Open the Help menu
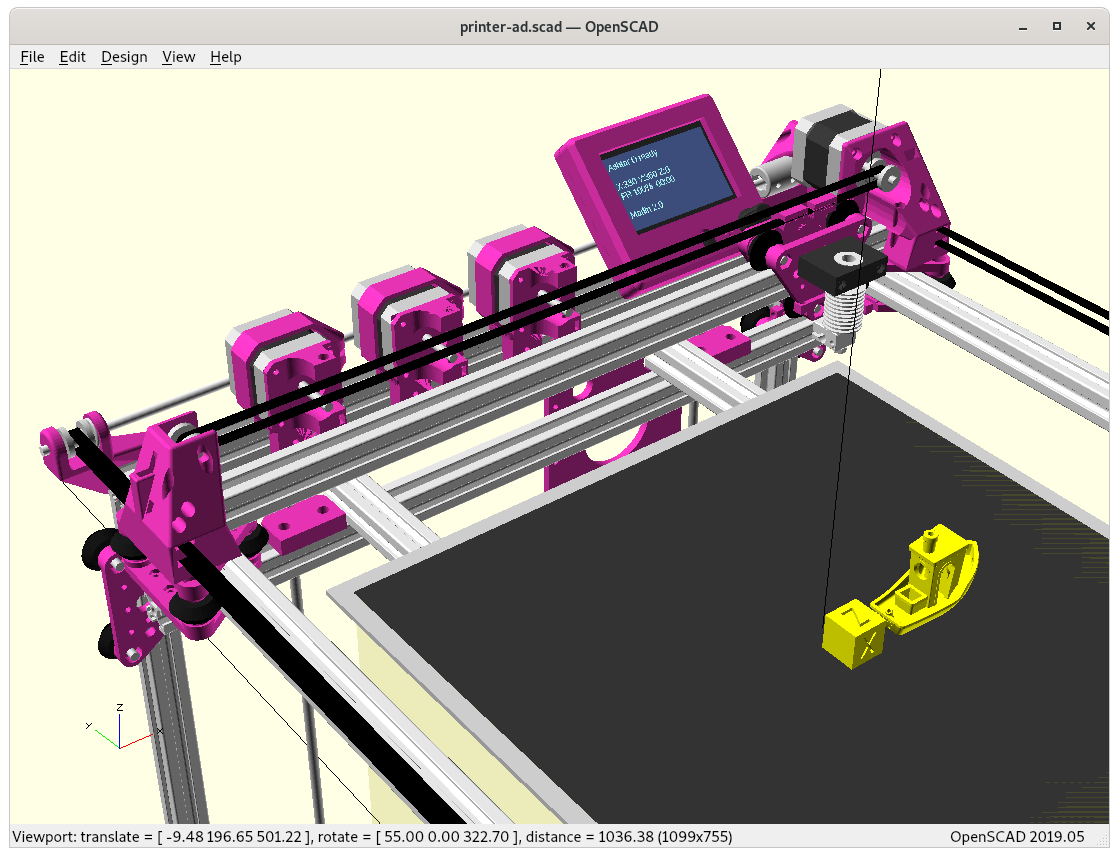Image resolution: width=1119 pixels, height=857 pixels. (x=225, y=57)
